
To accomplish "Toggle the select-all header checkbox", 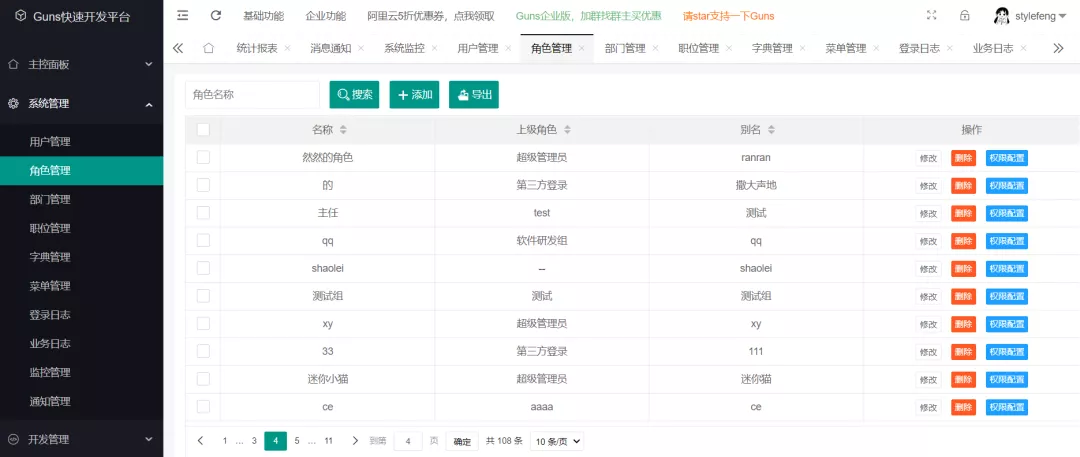I will (203, 130).
